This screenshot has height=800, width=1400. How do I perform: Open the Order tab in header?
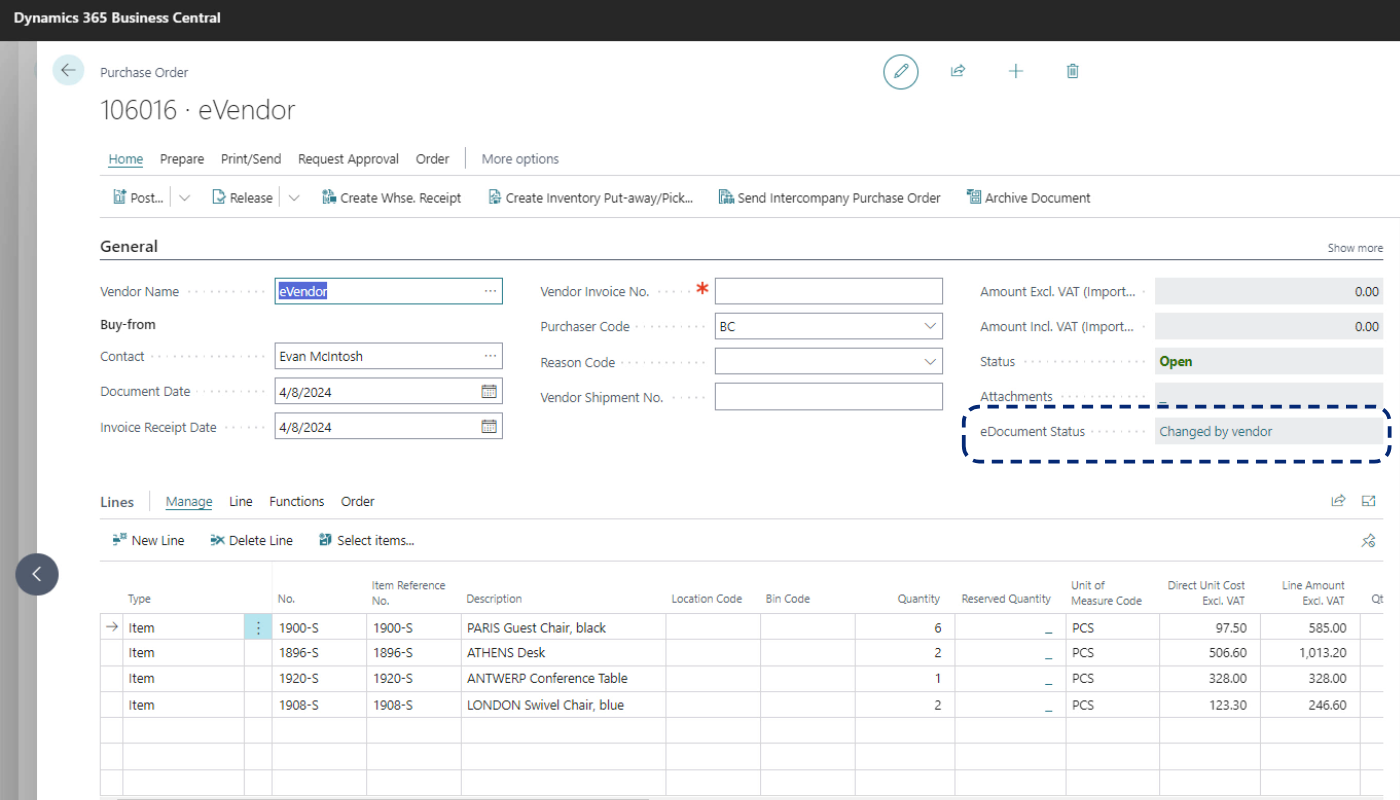(433, 159)
